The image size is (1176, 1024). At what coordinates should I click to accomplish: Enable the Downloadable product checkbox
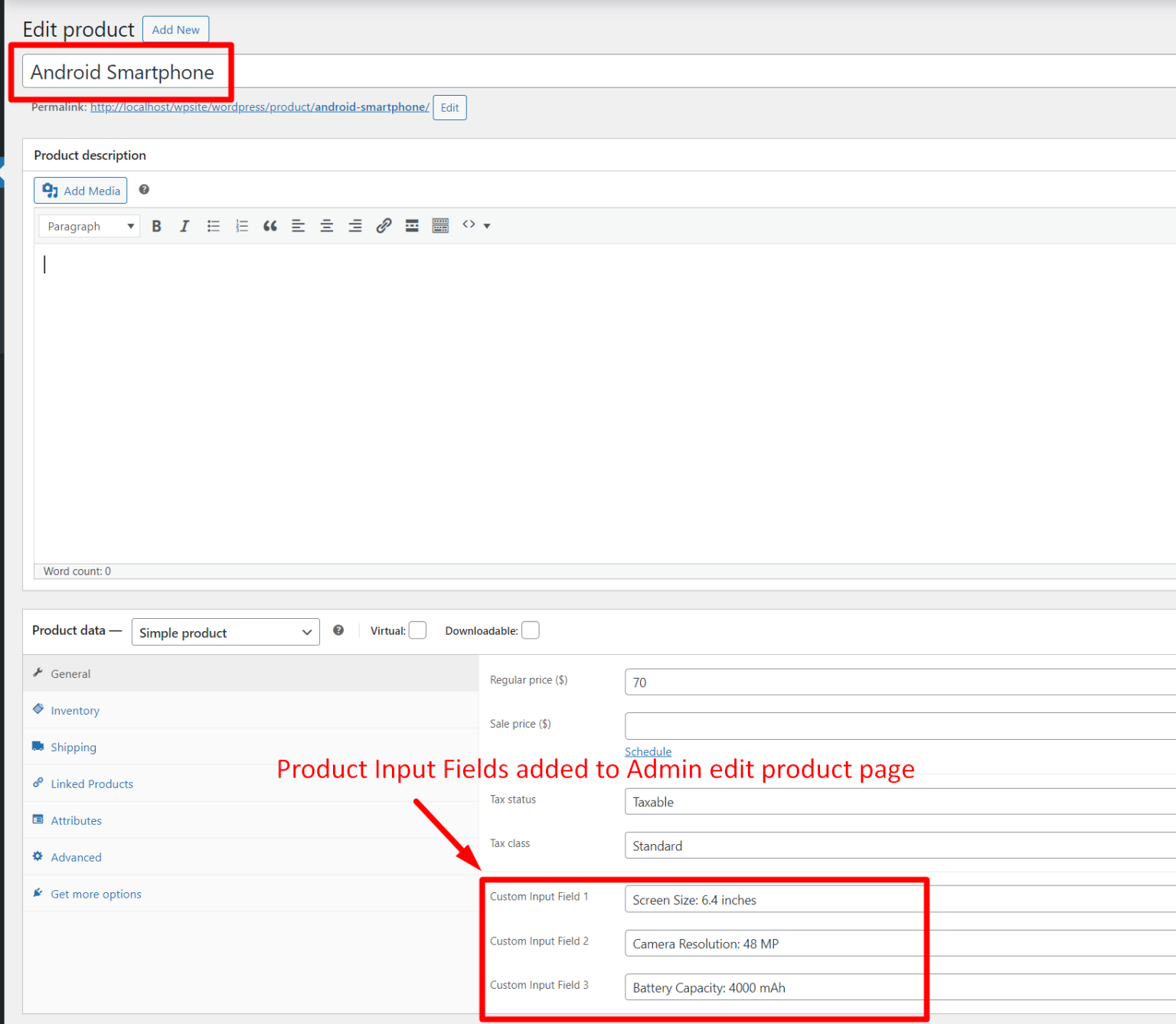click(x=531, y=630)
